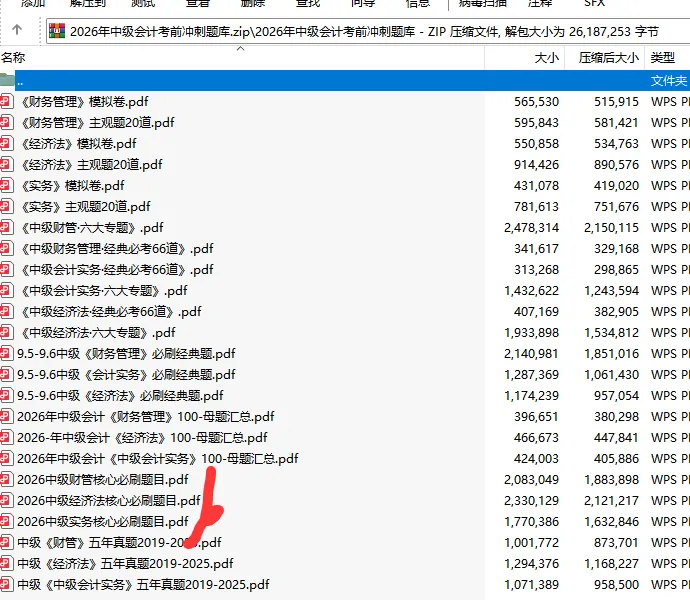Select file name 《中级财管·六大专题》.pdf
This screenshot has height=600, width=690.
[92, 228]
